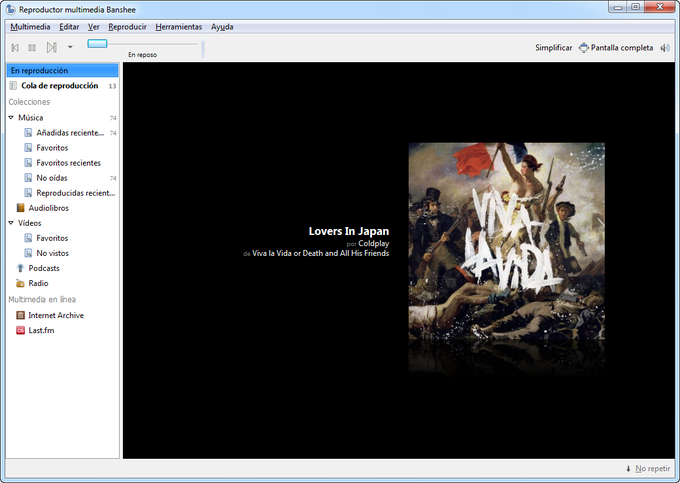The image size is (680, 483).
Task: Click the En reposo status text
Action: (142, 55)
